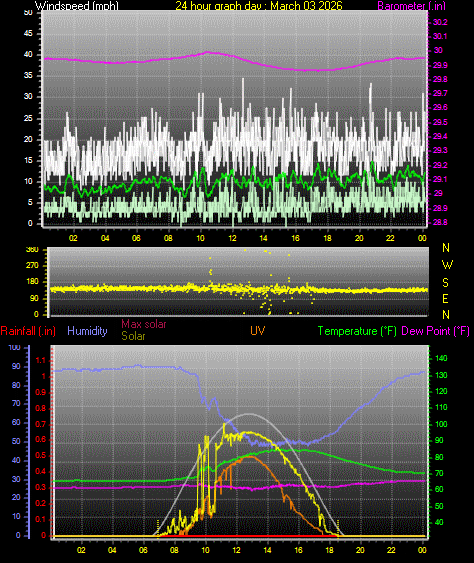The height and width of the screenshot is (563, 474).
Task: Select the '24 hour graph day : March 03 2026' heading
Action: [x=259, y=6]
